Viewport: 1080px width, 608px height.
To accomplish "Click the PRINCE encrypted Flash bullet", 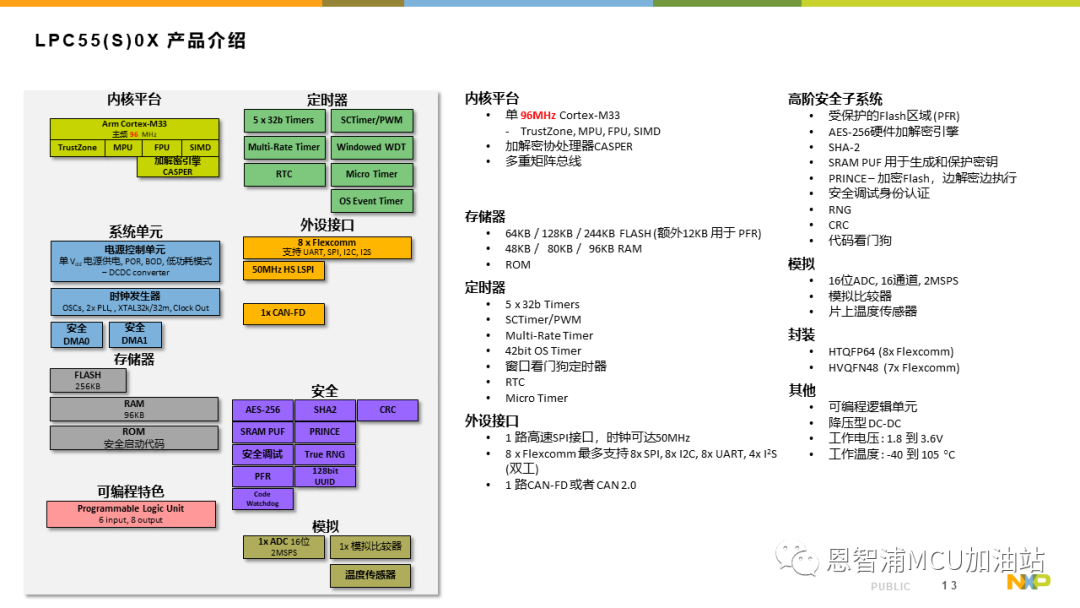I will (x=922, y=178).
